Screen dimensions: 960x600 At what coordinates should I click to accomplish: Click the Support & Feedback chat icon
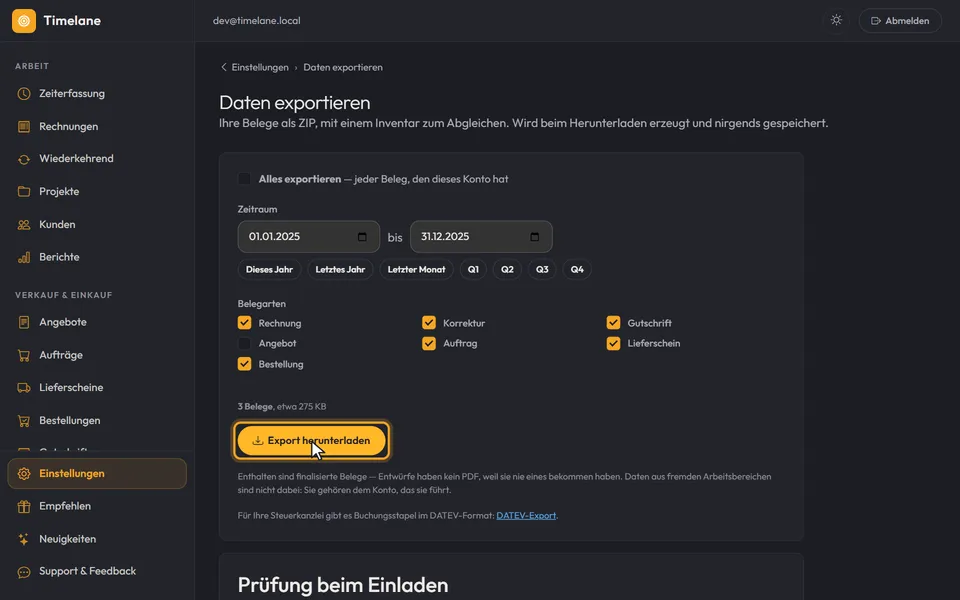pyautogui.click(x=24, y=572)
